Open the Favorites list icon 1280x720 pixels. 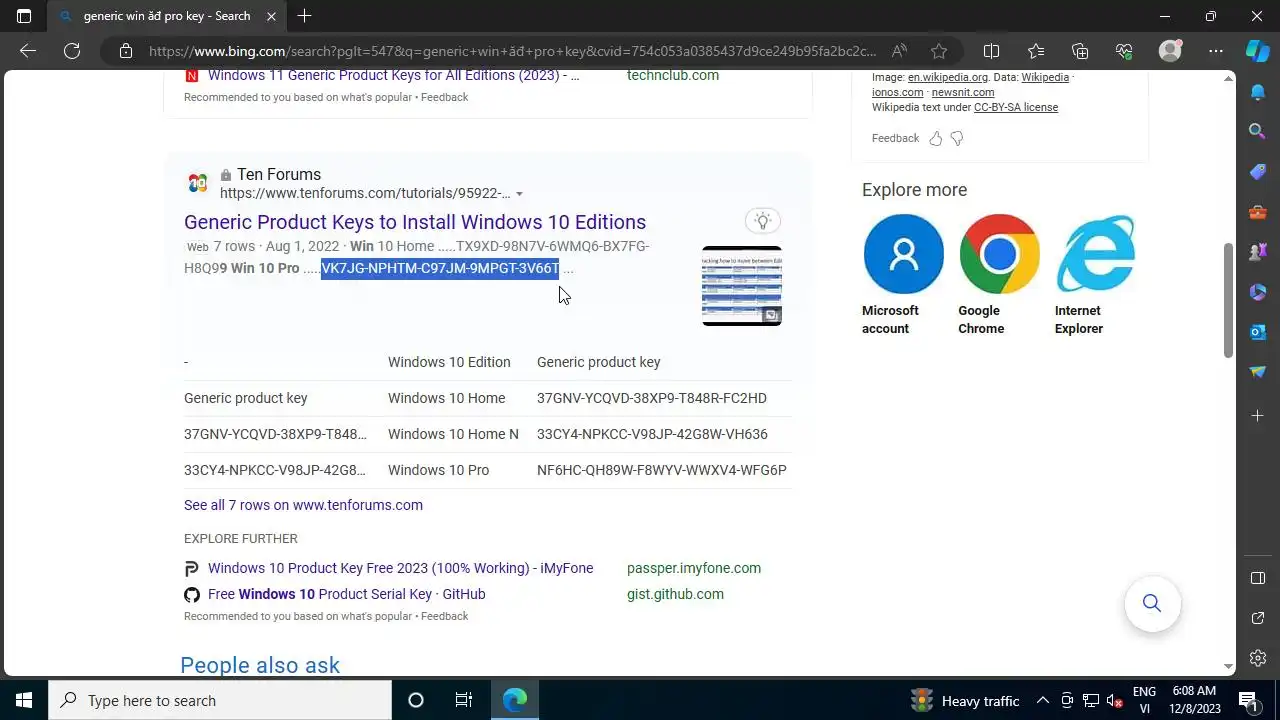(x=1035, y=51)
